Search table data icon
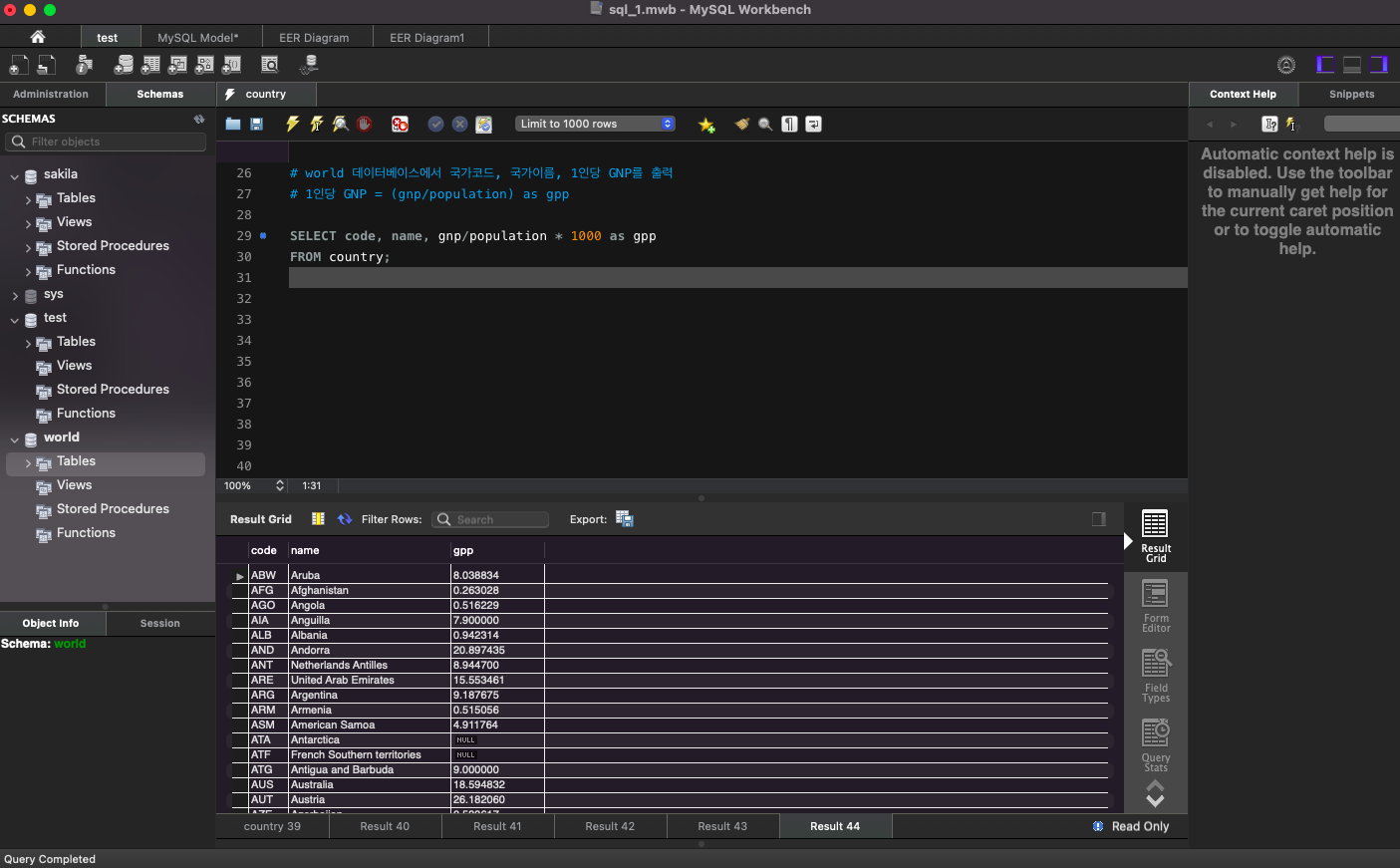1400x868 pixels. tap(270, 65)
